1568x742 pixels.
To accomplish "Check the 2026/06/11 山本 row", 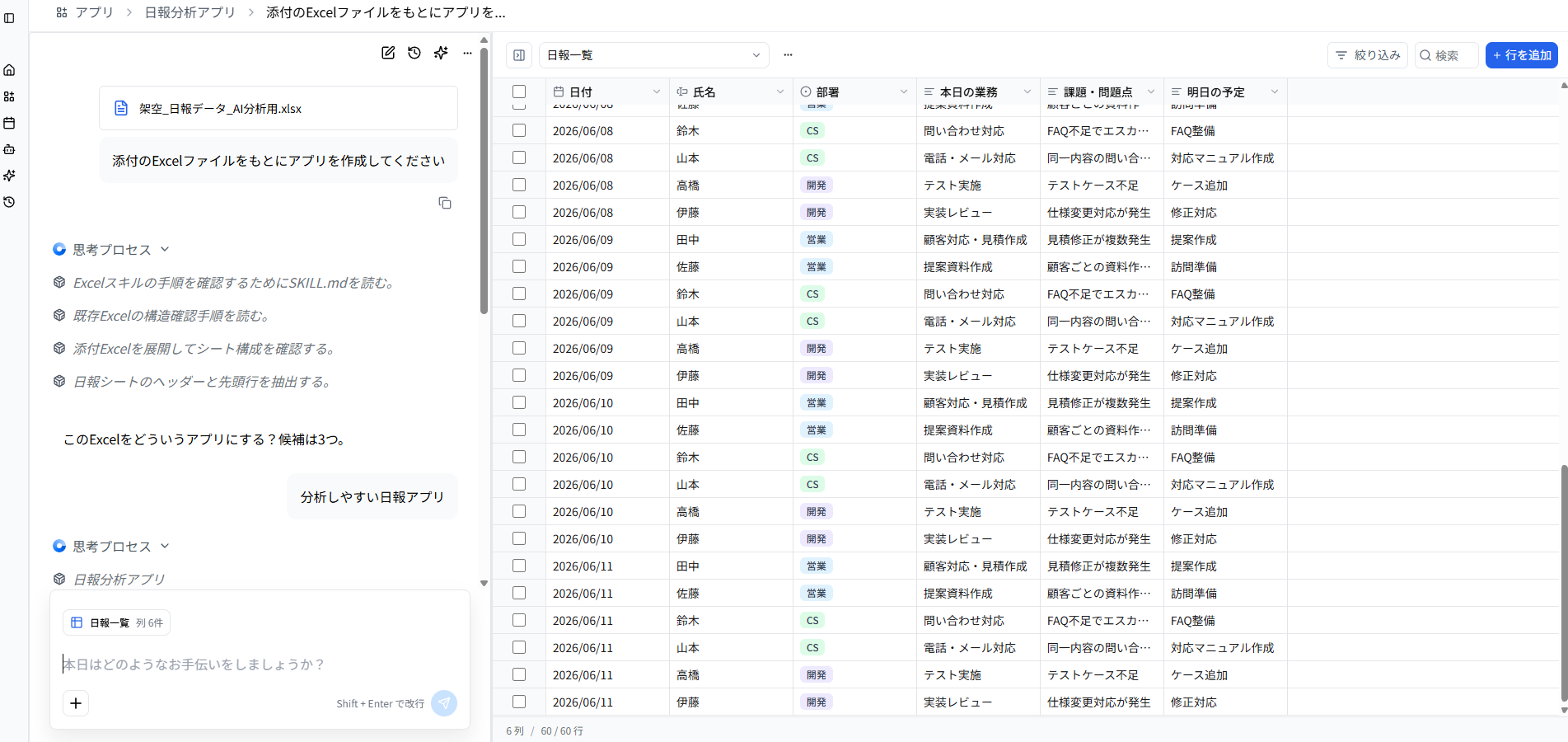I will click(519, 647).
